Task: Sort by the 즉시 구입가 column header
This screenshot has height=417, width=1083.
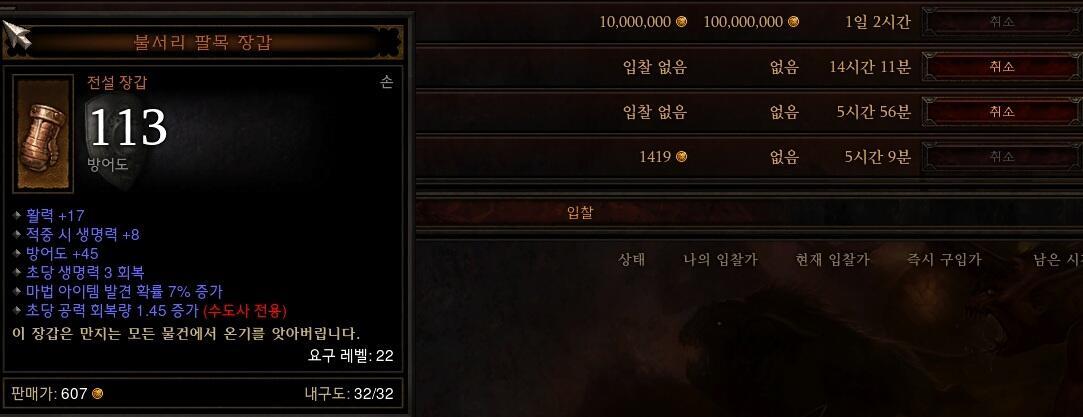Action: [x=943, y=260]
